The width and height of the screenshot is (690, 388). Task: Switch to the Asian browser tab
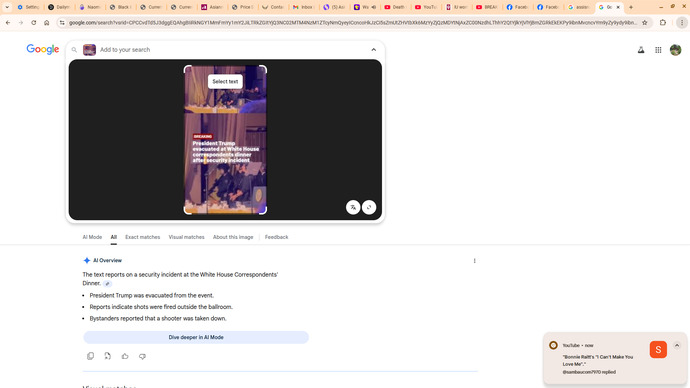click(x=212, y=7)
